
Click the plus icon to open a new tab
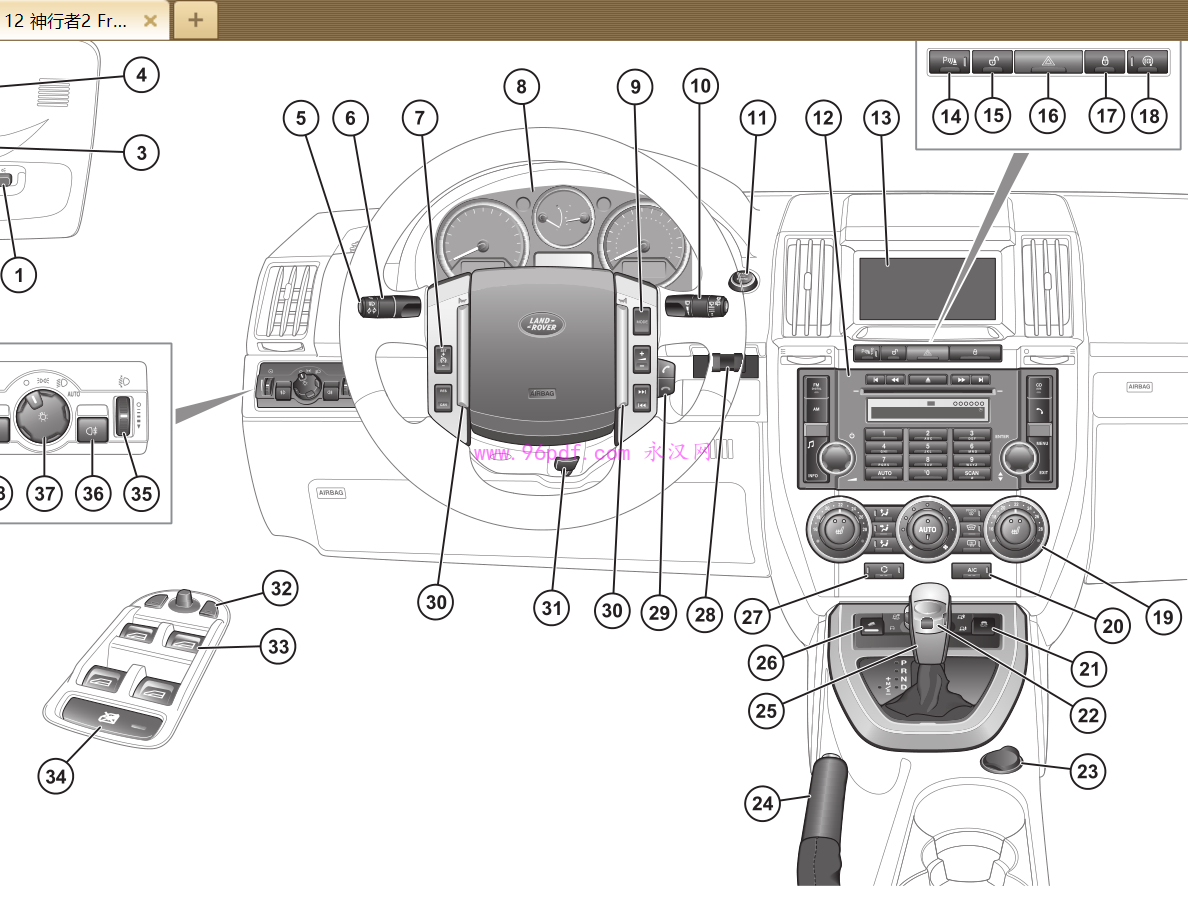pos(195,19)
